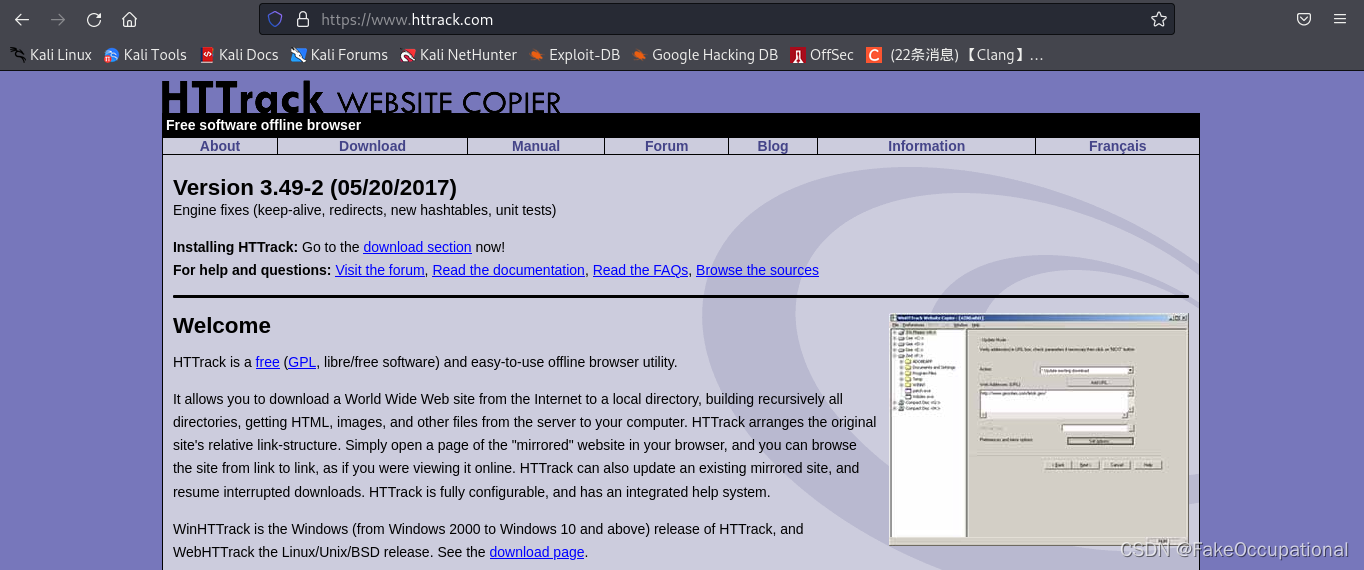Open the Clang CSDN bookmark

coord(955,55)
